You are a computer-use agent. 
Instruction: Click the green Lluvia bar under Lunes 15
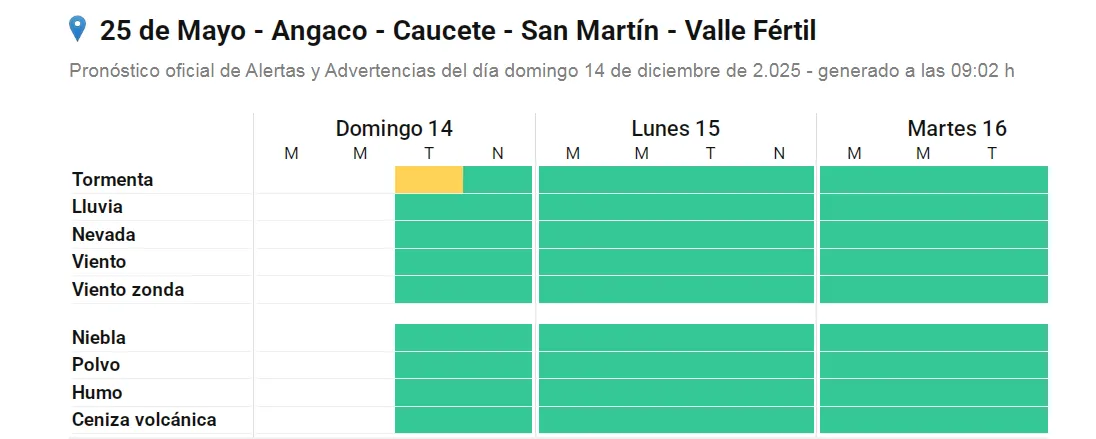pyautogui.click(x=676, y=207)
